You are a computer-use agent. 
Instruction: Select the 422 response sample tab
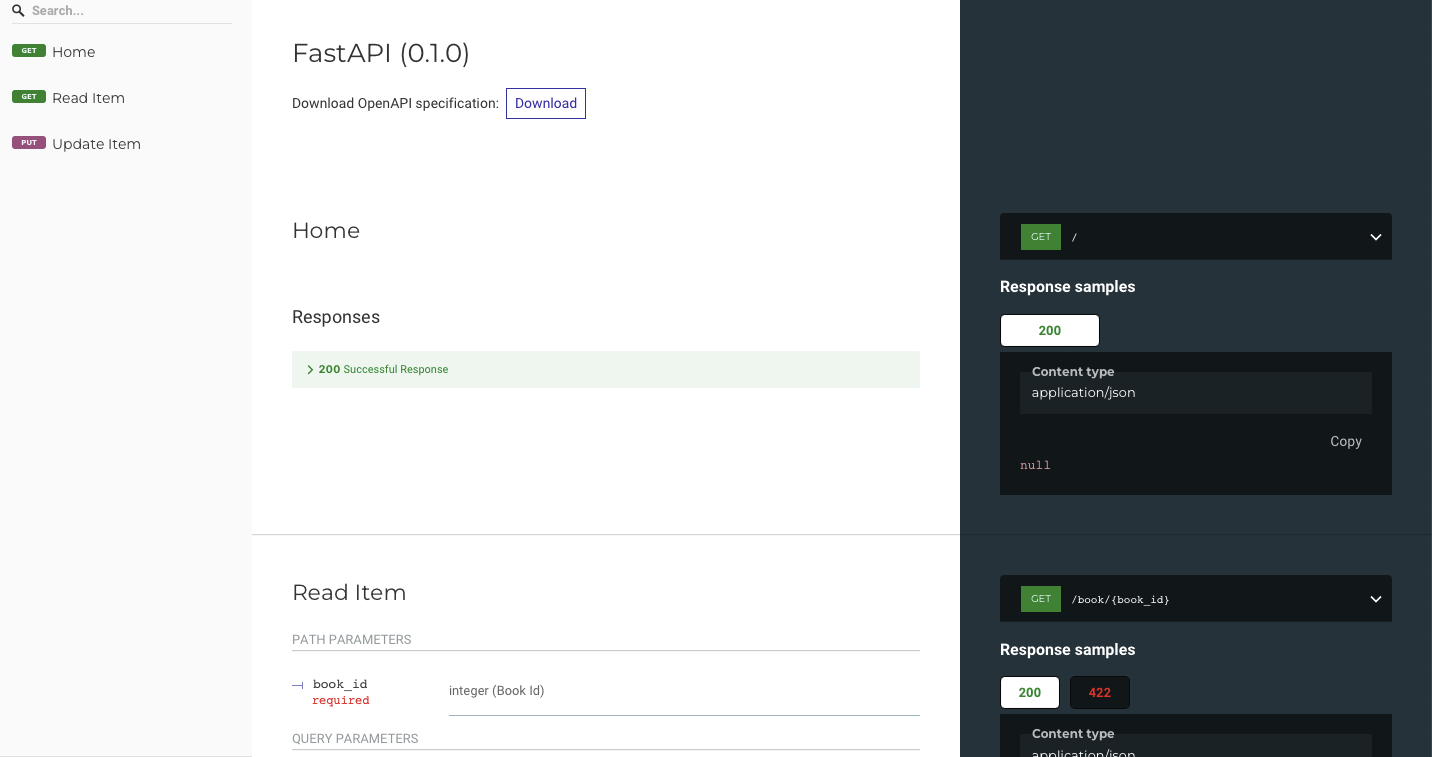click(1100, 692)
